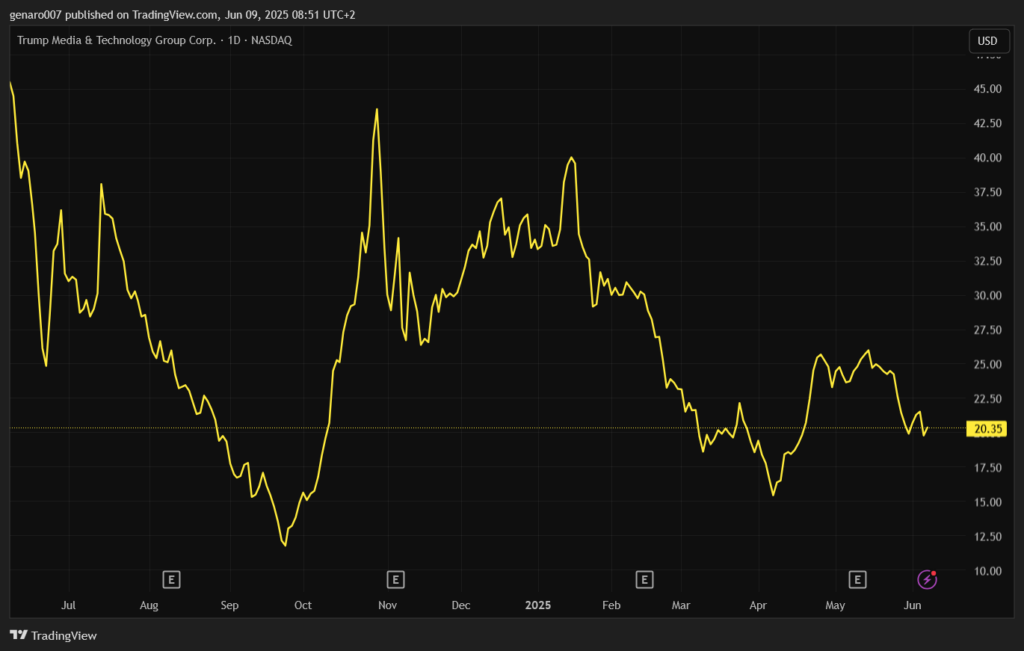Click the TradingView logo at bottom left
1024x651 pixels.
(x=54, y=635)
